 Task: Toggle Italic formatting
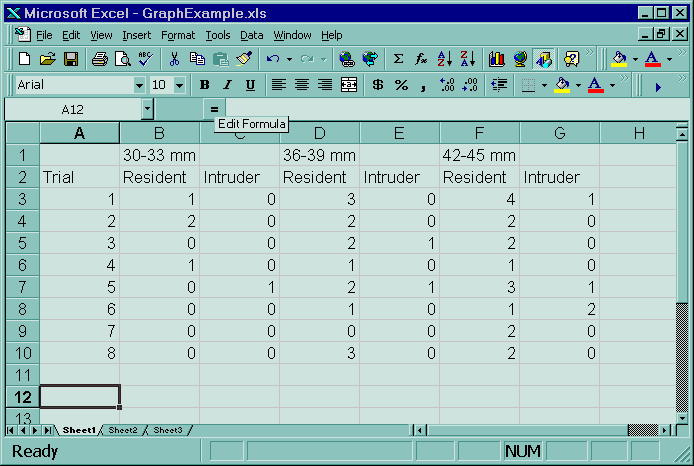tap(227, 85)
